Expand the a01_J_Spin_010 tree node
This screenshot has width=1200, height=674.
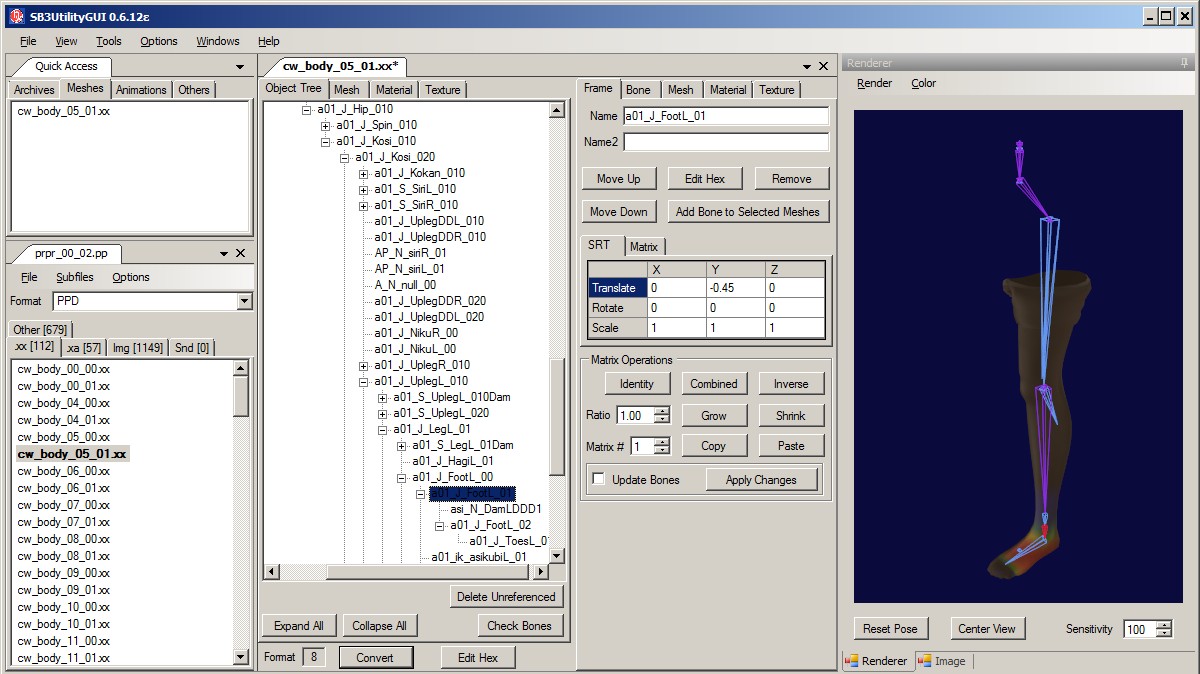[325, 125]
